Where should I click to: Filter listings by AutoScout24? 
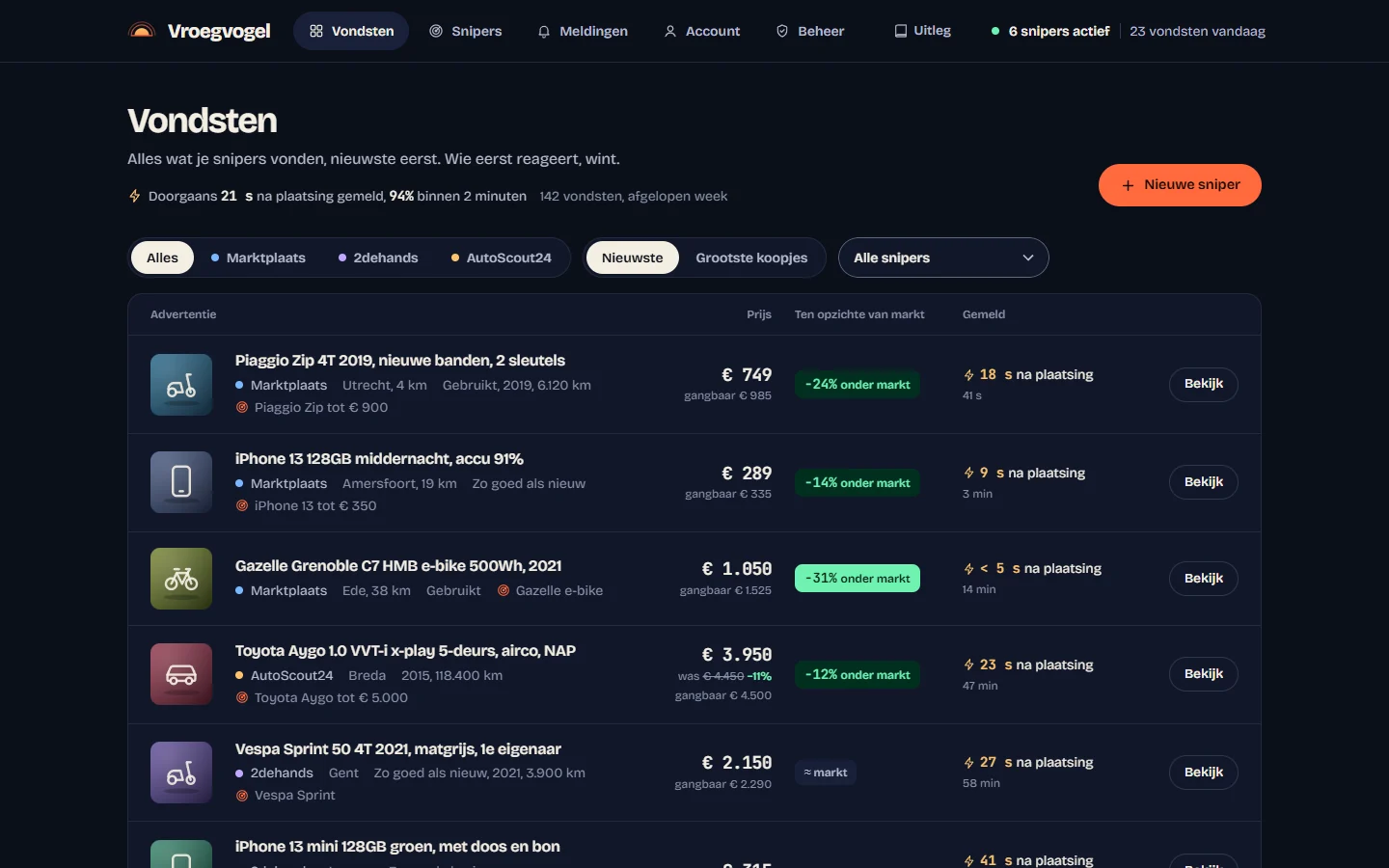pyautogui.click(x=501, y=258)
